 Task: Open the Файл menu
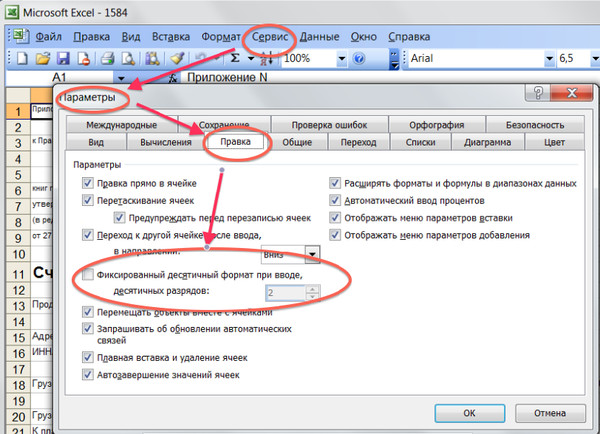(49, 37)
